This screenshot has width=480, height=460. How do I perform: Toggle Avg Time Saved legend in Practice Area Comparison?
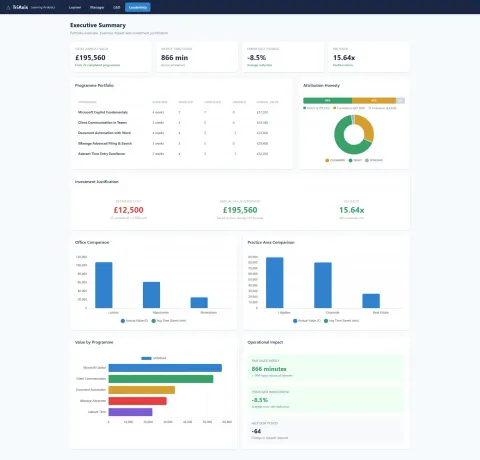pos(342,321)
